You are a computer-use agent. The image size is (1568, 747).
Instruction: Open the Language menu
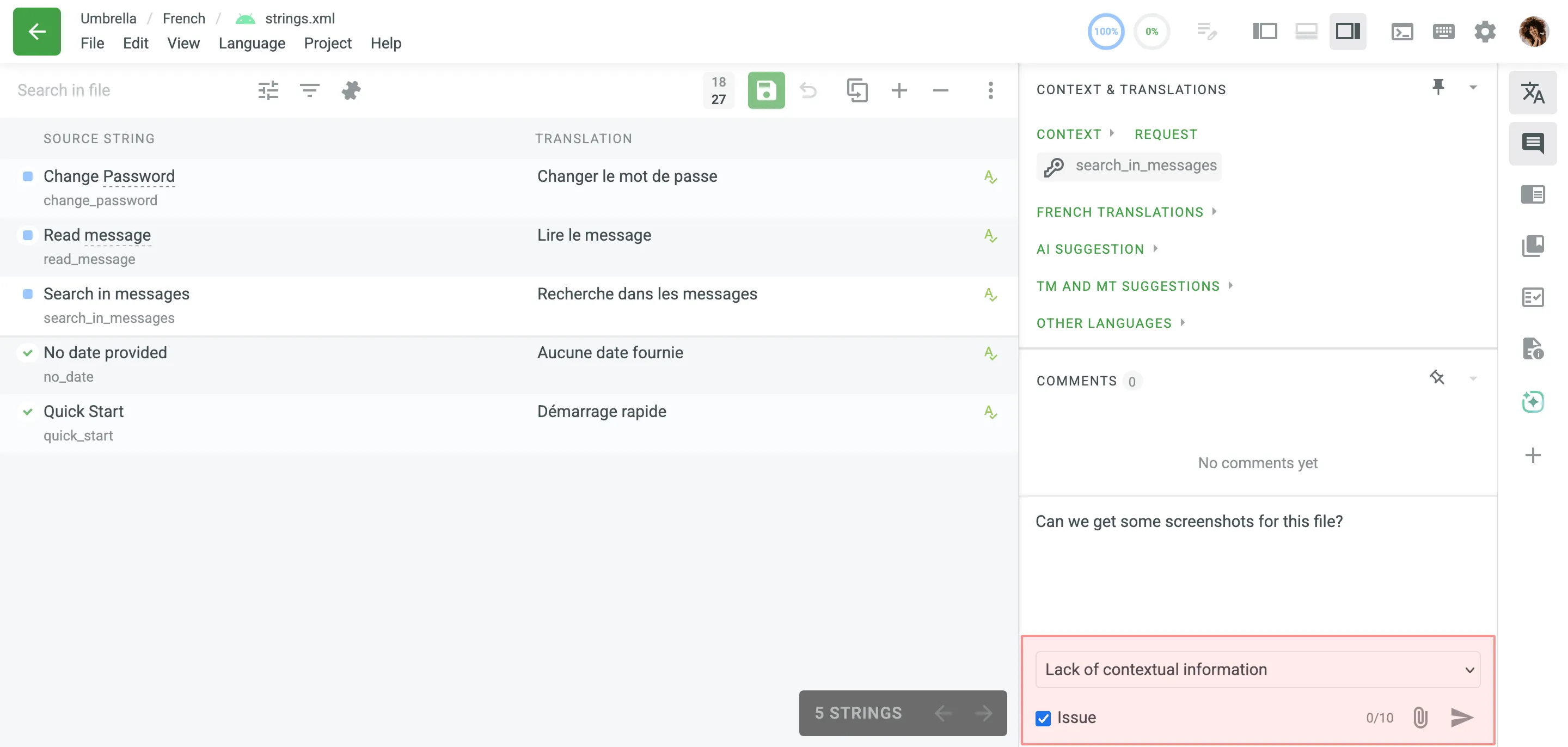pos(252,43)
